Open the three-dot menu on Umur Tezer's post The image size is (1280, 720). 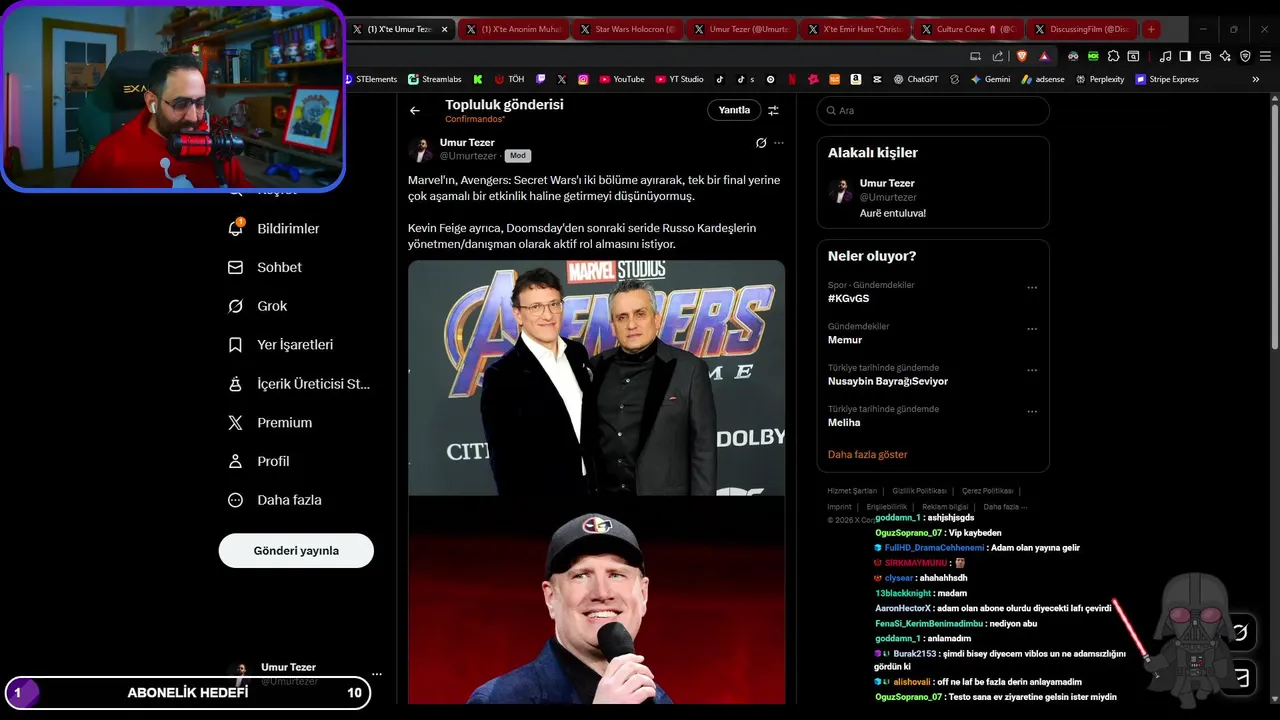pyautogui.click(x=779, y=143)
